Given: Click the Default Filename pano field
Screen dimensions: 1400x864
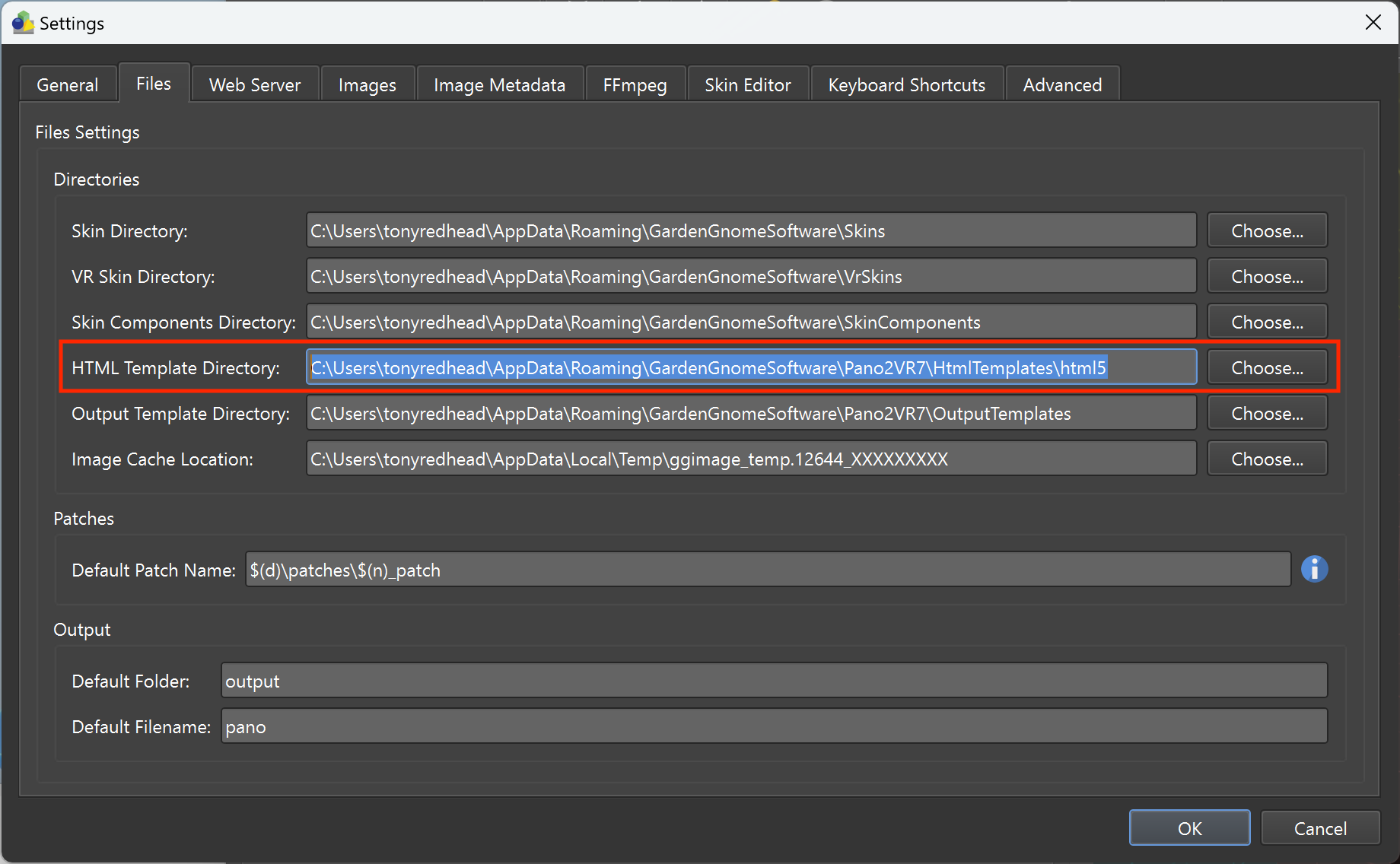Looking at the screenshot, I should tap(775, 726).
